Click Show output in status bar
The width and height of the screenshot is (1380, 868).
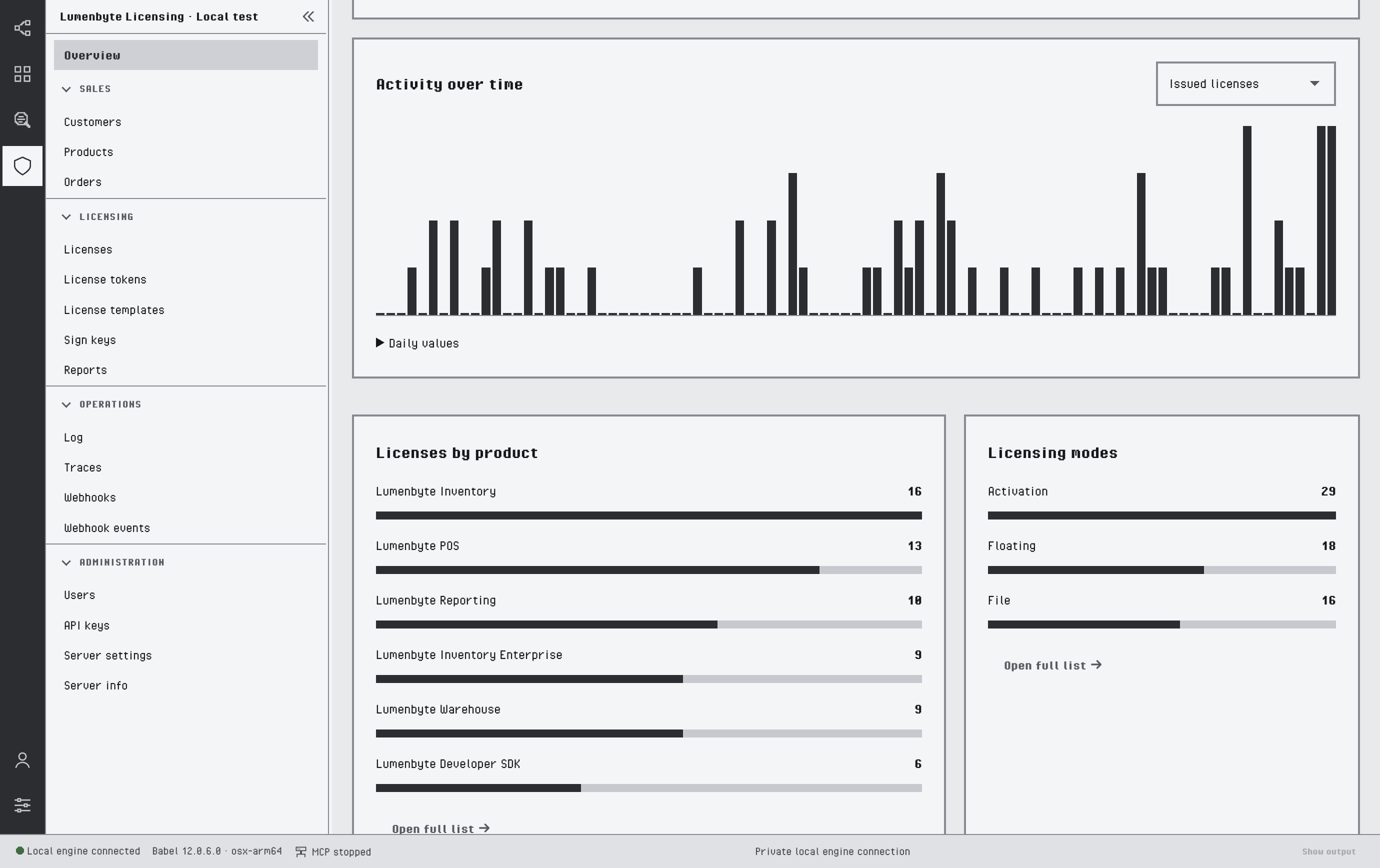click(x=1328, y=852)
